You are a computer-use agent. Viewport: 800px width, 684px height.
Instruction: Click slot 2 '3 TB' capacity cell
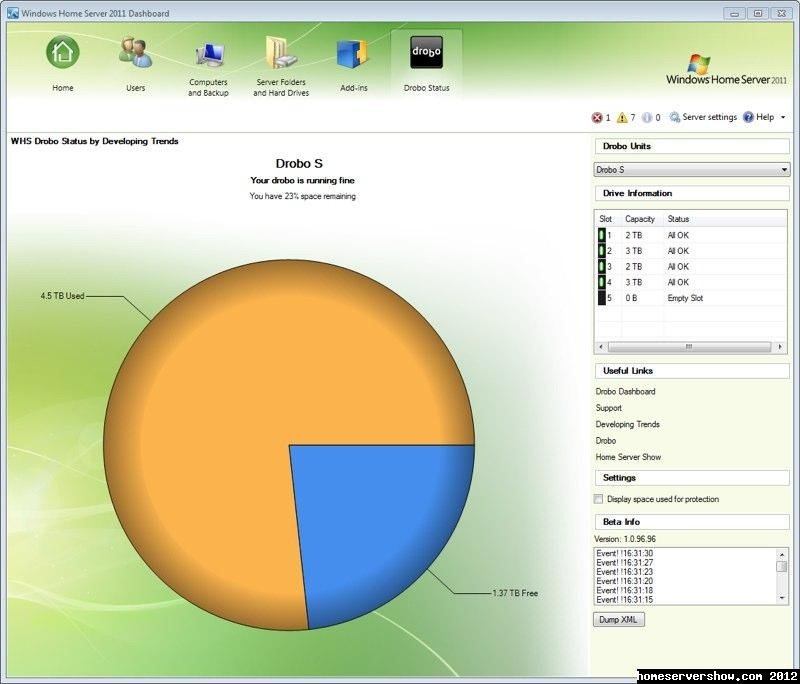pyautogui.click(x=634, y=251)
